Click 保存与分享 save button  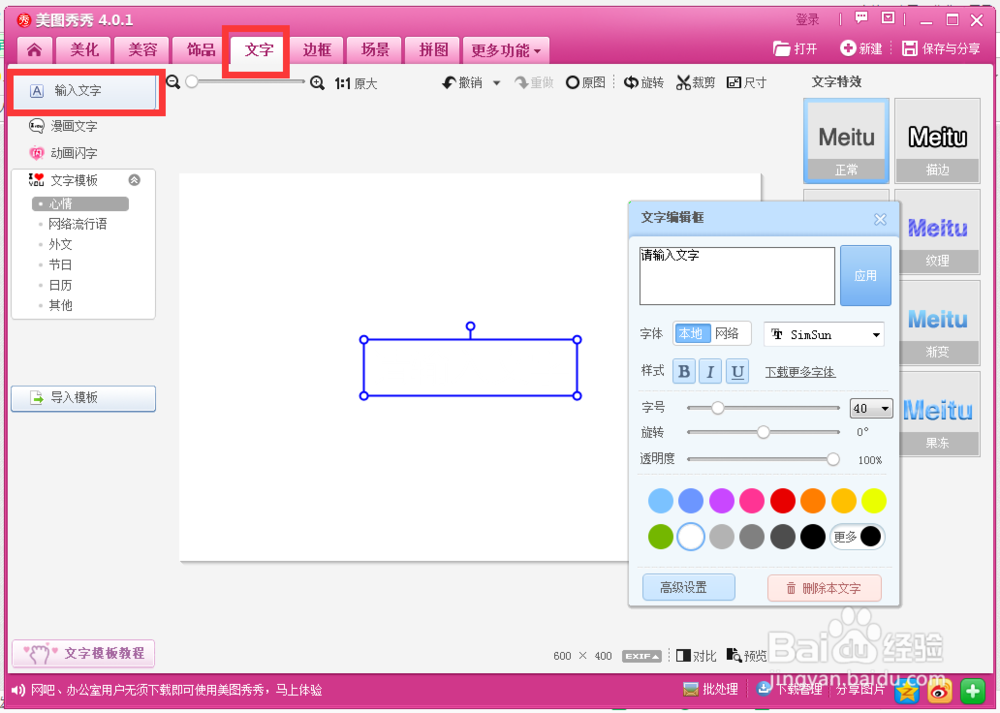(941, 48)
